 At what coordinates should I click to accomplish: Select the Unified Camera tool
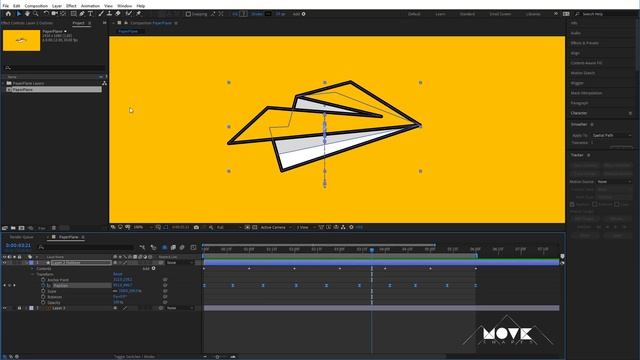coord(54,14)
